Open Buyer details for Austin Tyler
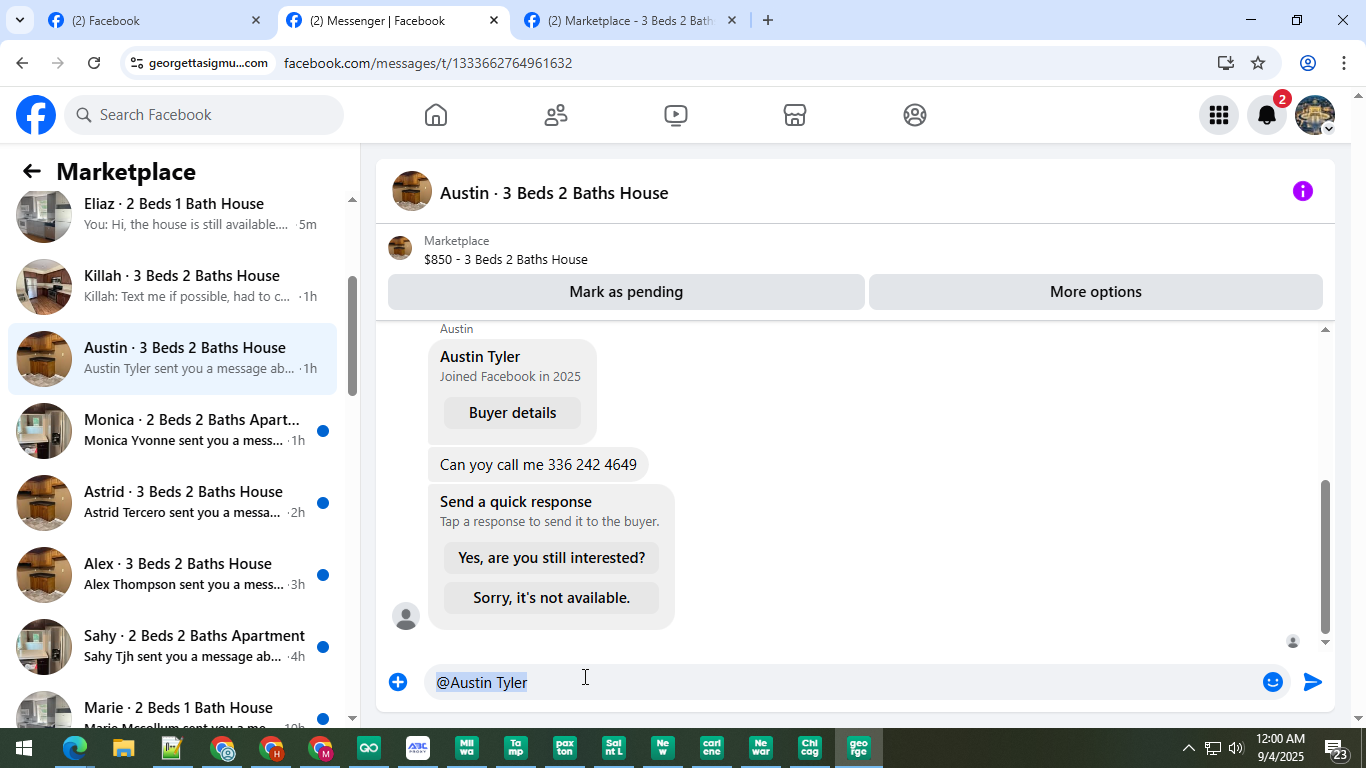This screenshot has width=1366, height=768. point(513,413)
